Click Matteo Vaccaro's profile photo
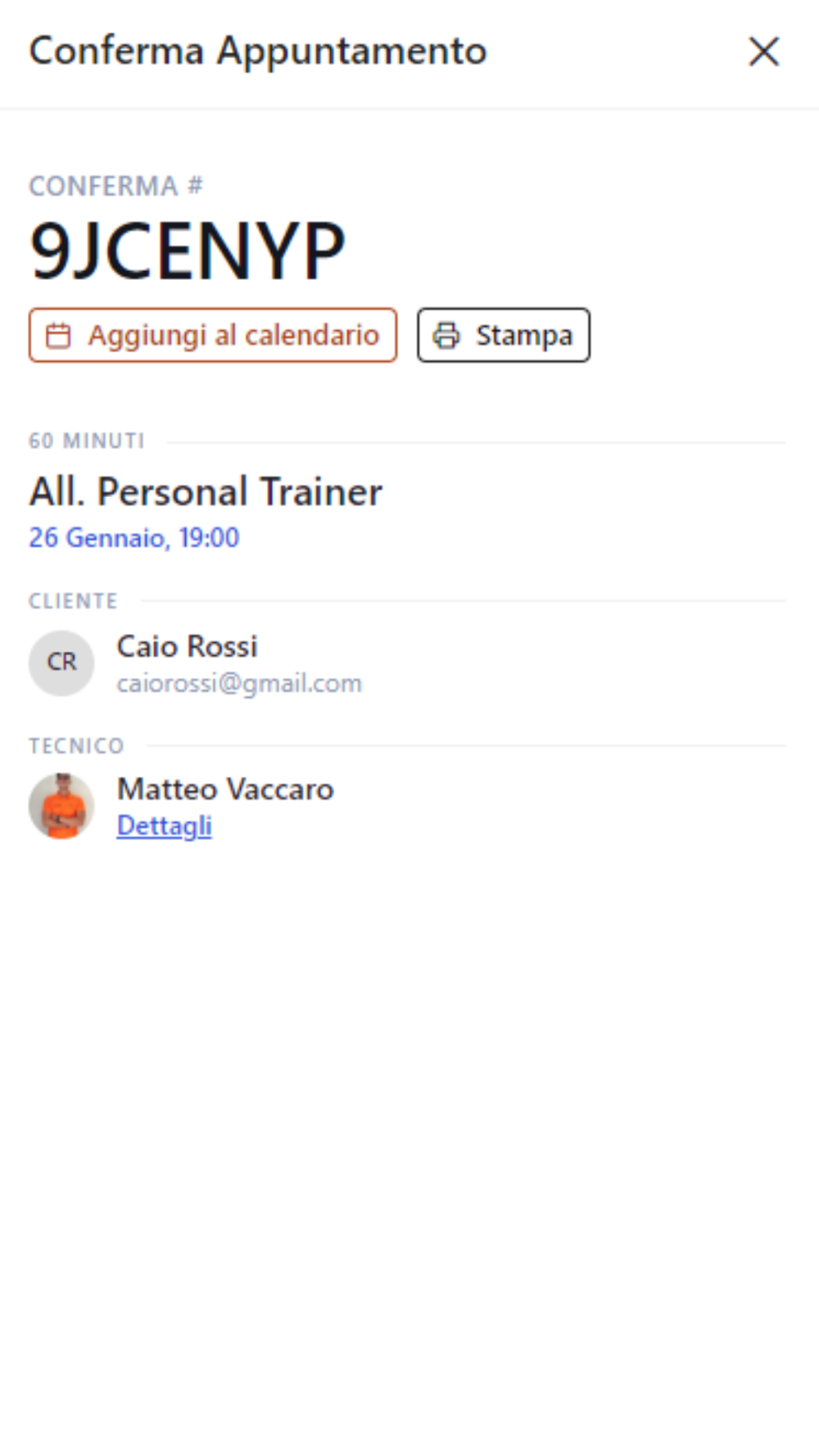 pos(61,806)
